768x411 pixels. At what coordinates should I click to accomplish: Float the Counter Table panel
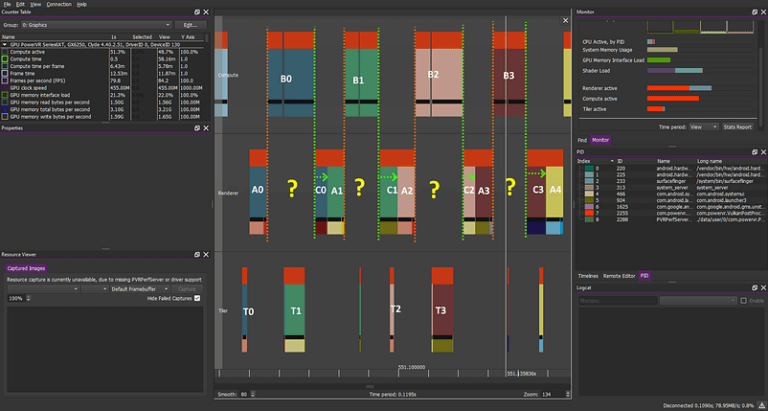click(197, 12)
